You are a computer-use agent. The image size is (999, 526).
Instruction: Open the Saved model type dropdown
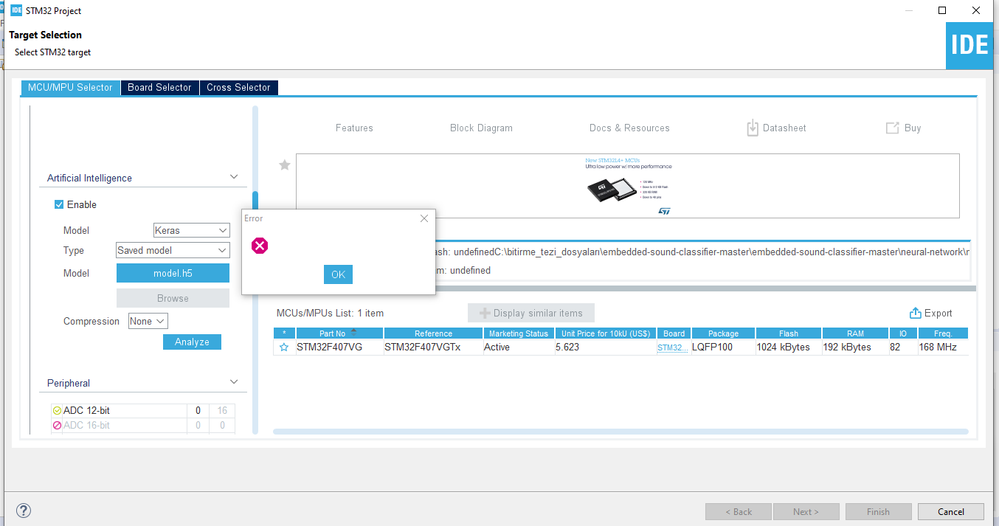(173, 250)
